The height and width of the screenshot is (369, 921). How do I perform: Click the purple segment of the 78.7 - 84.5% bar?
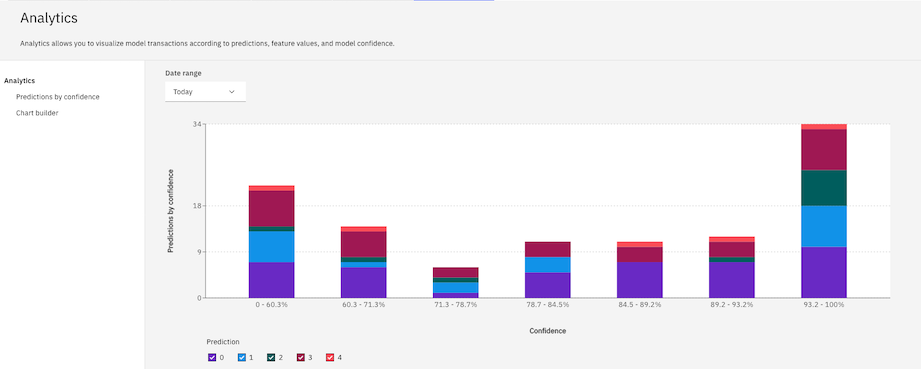[x=547, y=285]
